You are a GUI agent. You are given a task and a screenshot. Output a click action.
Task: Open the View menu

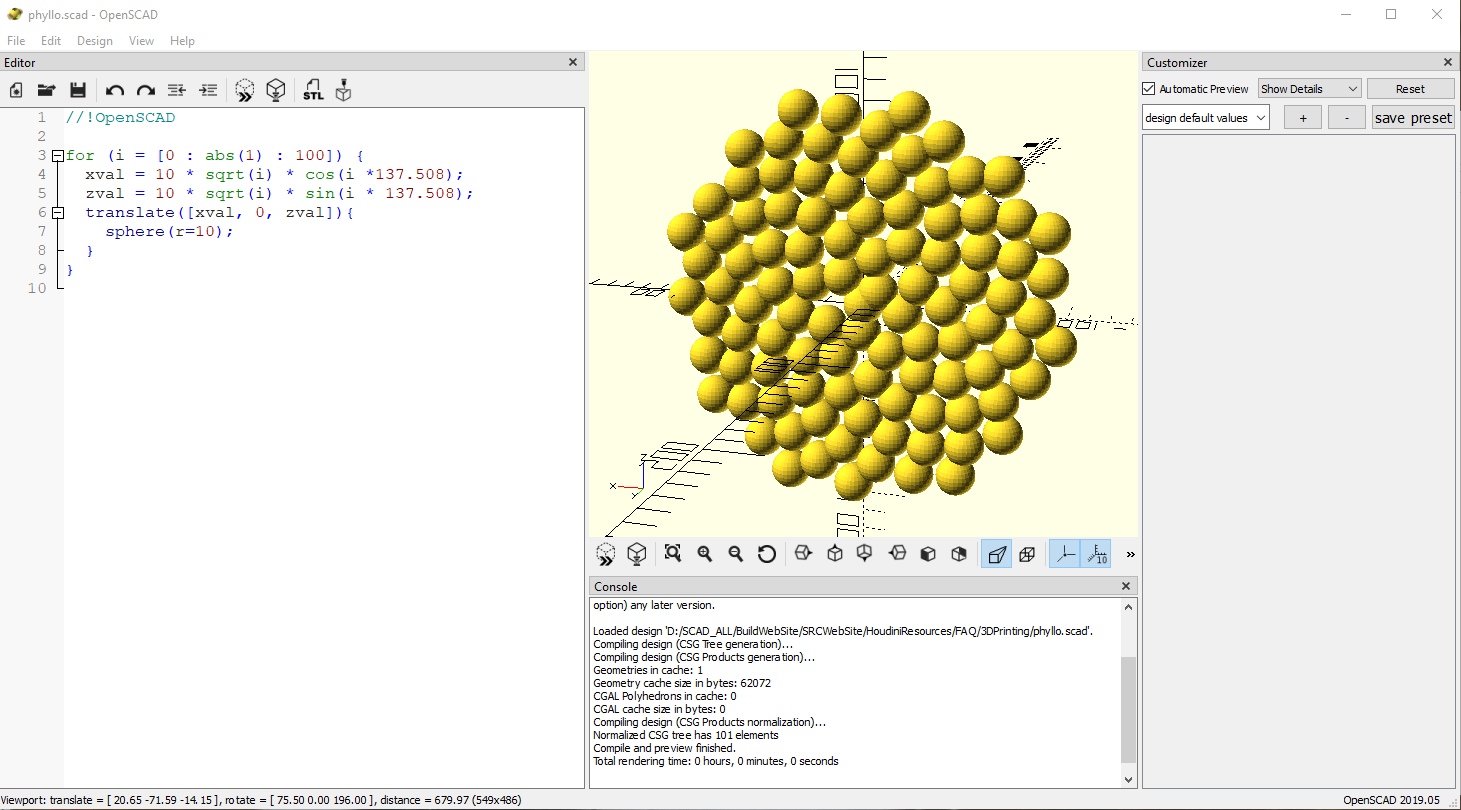pyautogui.click(x=141, y=41)
